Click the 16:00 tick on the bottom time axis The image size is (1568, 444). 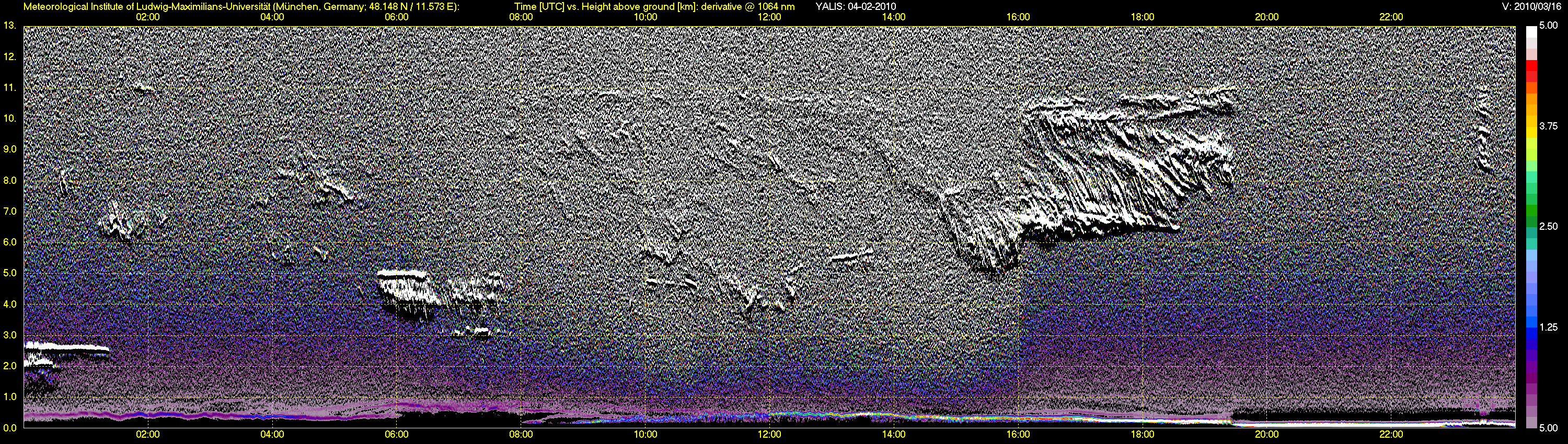click(1018, 435)
